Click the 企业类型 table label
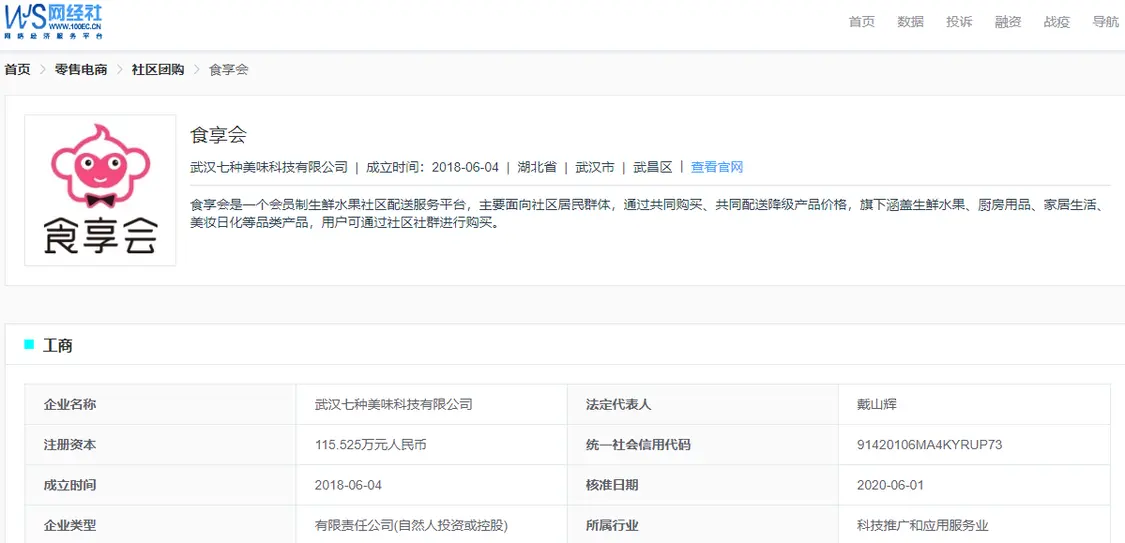The image size is (1125, 543). pos(70,526)
